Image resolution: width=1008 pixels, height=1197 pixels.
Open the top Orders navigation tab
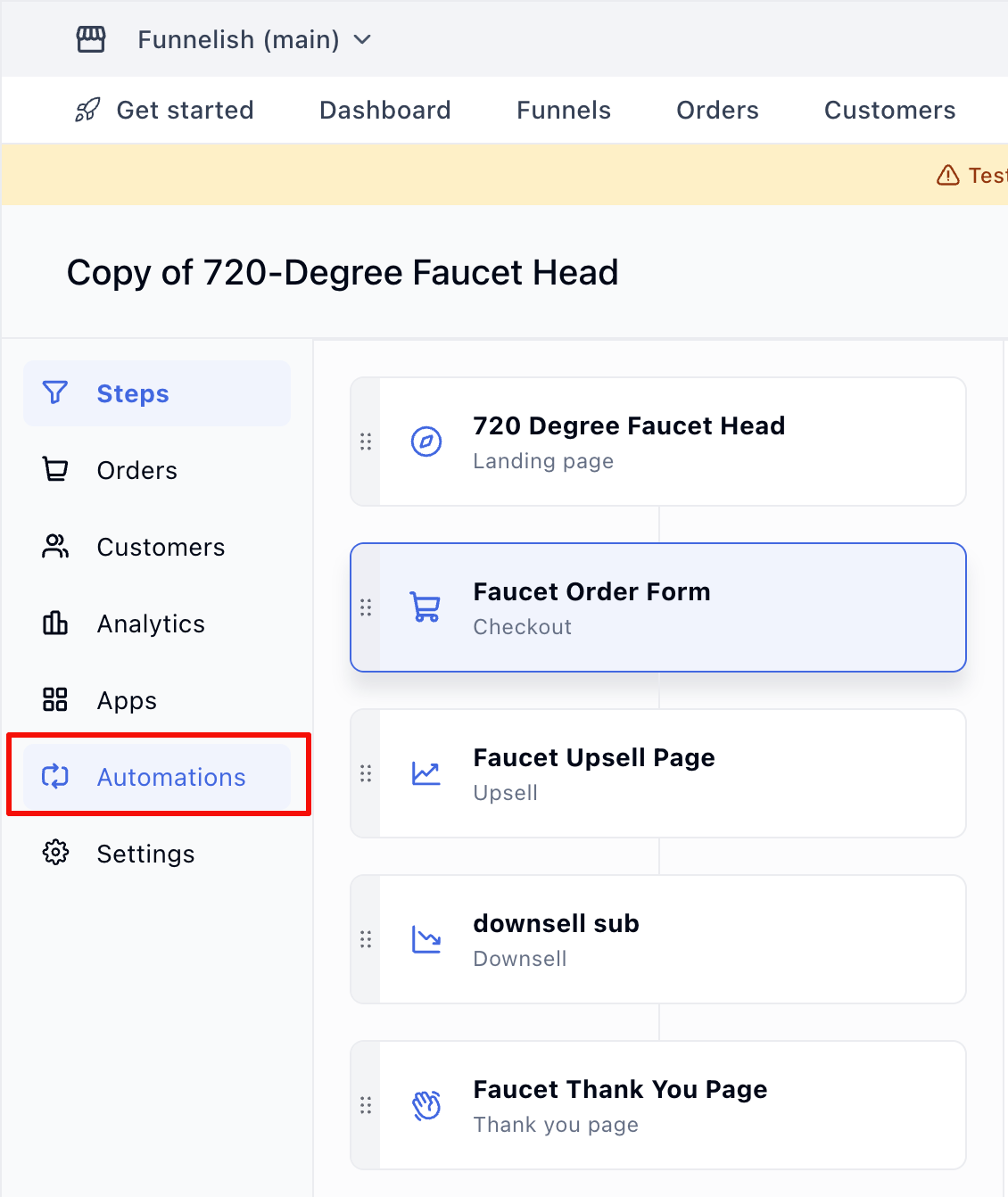point(717,110)
